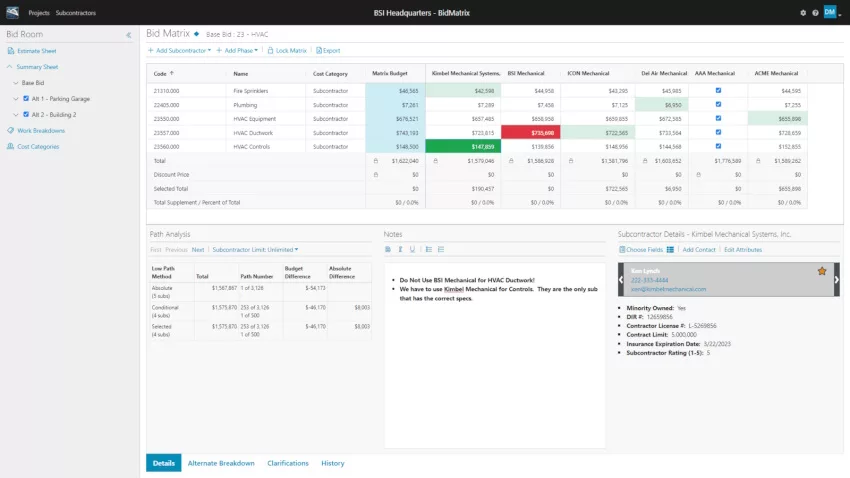Screen dimensions: 850x478
Task: Select the red BSI Mechanical ductwork cell
Action: [x=531, y=133]
